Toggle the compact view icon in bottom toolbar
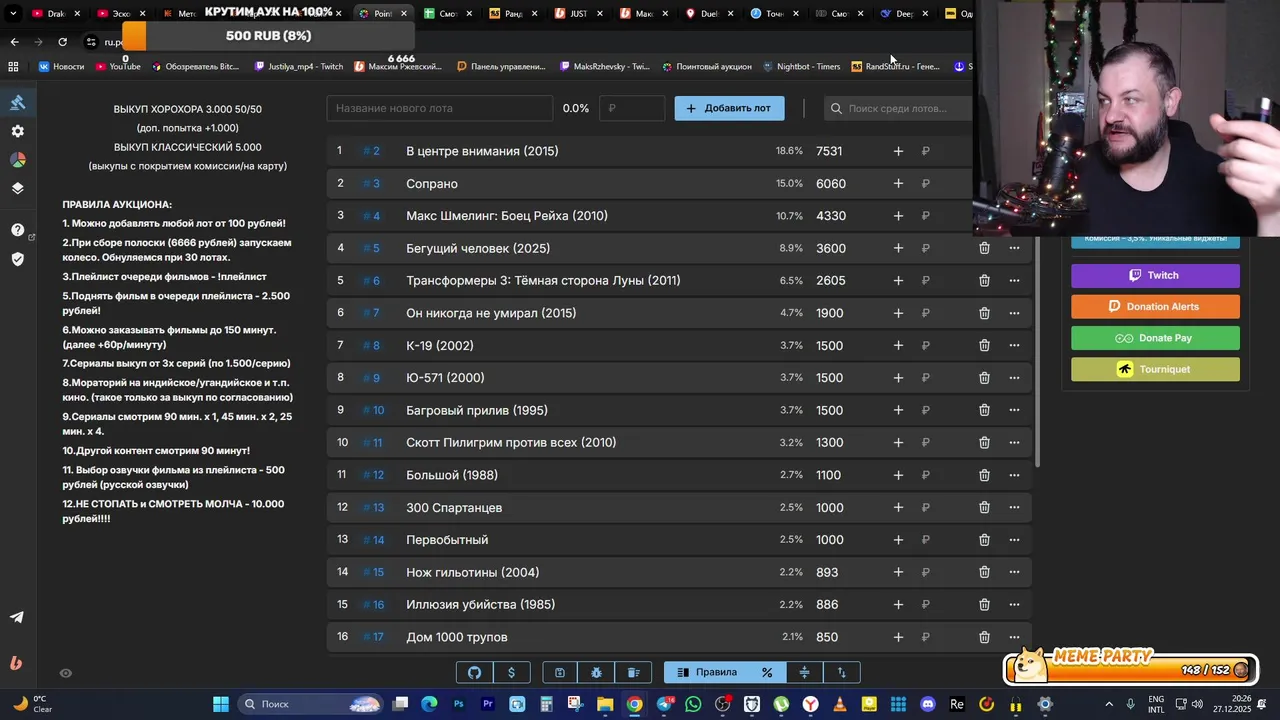Viewport: 1280px width, 720px height. (804, 672)
